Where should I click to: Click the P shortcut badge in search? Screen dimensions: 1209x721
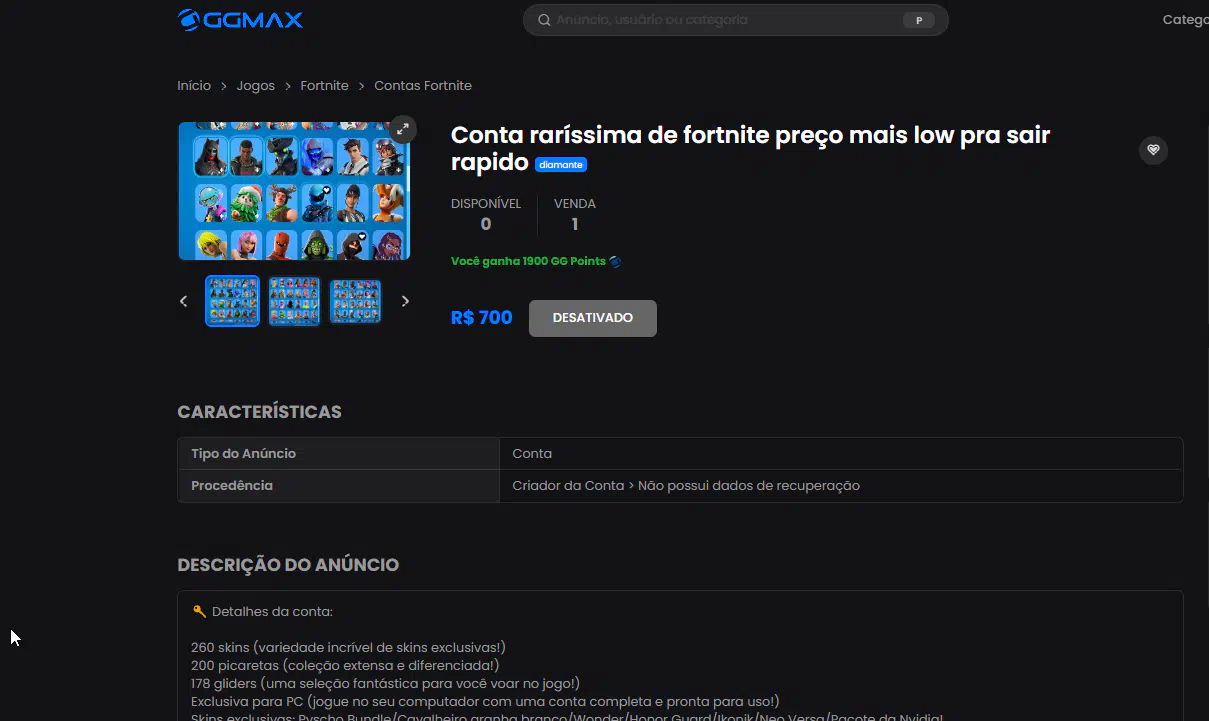918,20
